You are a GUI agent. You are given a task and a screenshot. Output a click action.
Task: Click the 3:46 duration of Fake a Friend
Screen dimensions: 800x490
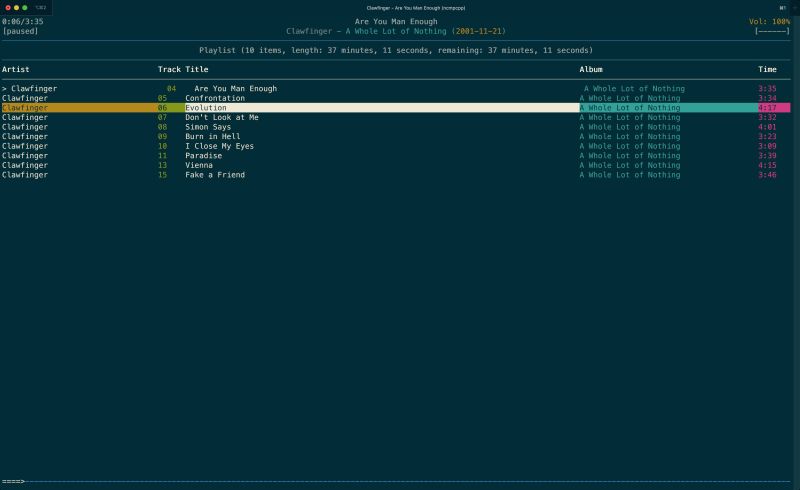(x=767, y=175)
